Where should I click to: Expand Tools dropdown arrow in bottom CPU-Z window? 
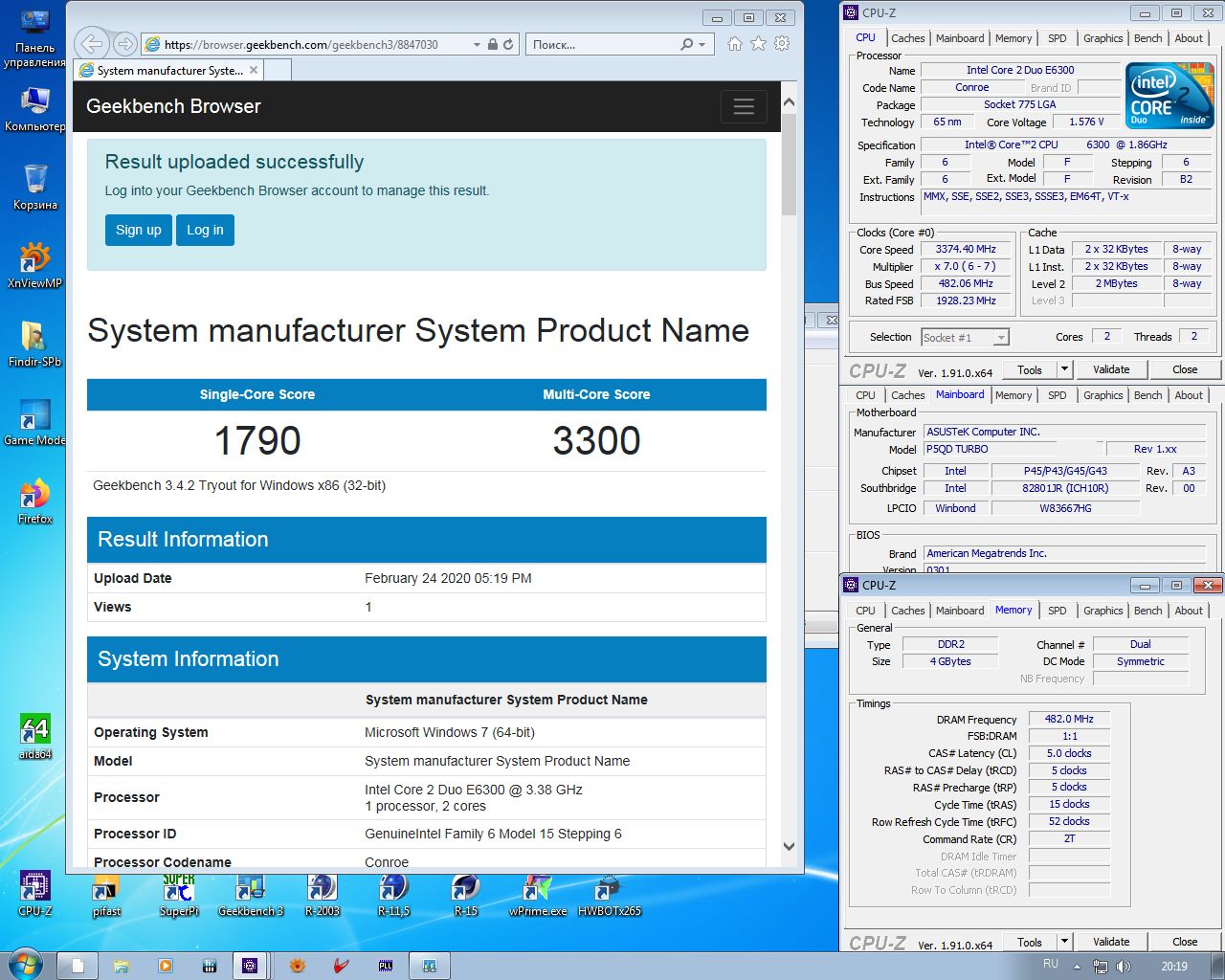(1063, 942)
